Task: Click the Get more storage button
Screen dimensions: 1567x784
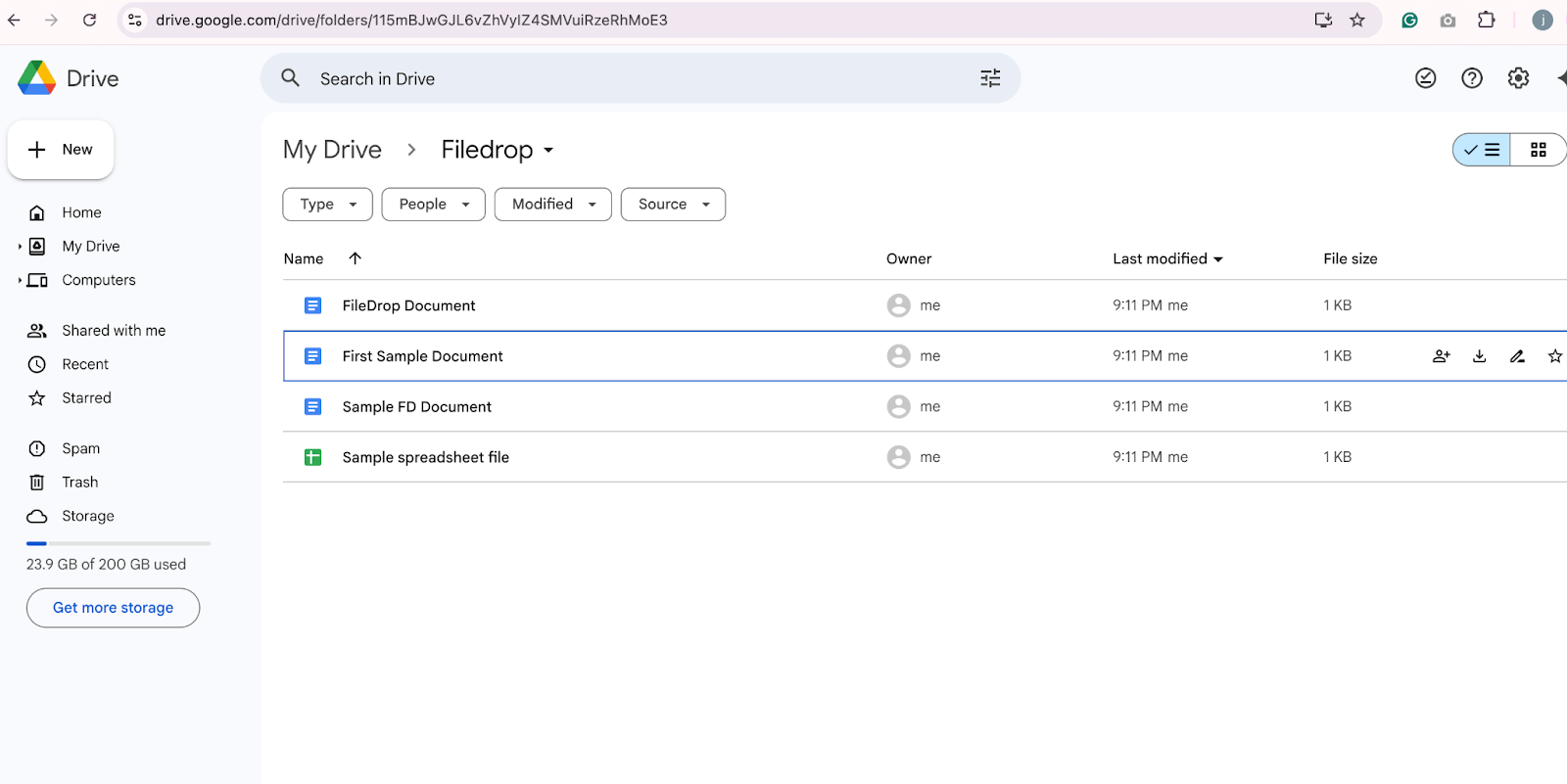Action: point(113,608)
